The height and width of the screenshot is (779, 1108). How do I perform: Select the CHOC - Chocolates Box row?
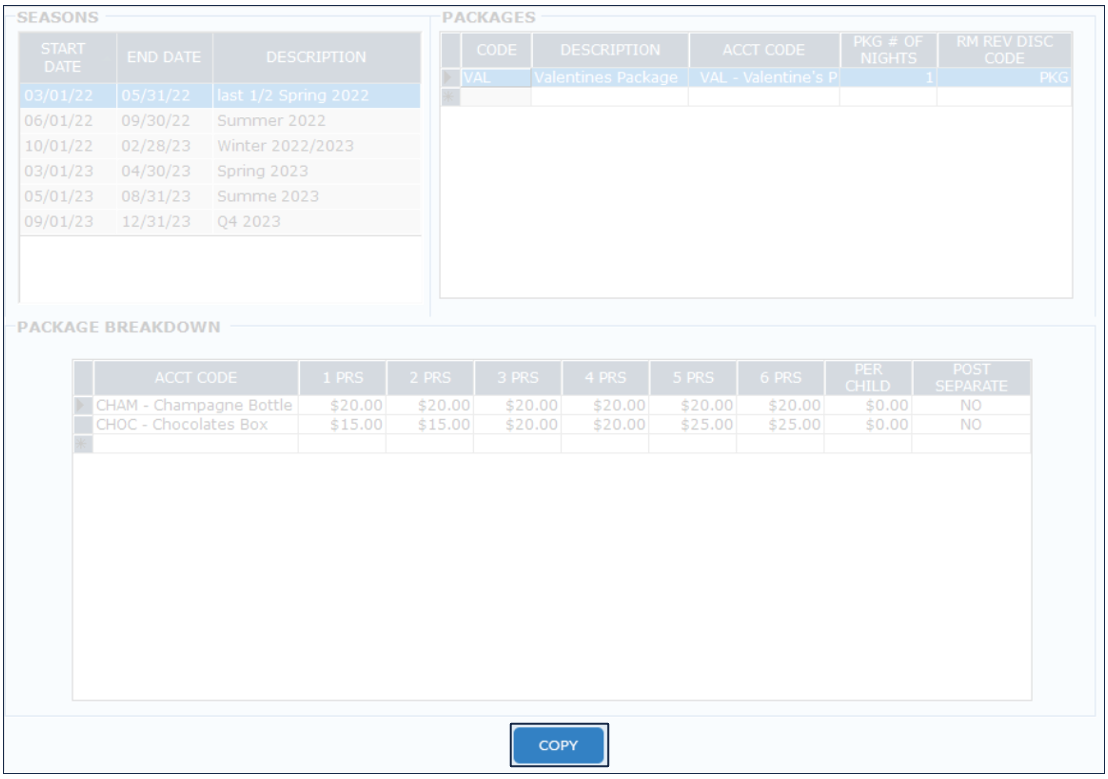[x=195, y=424]
